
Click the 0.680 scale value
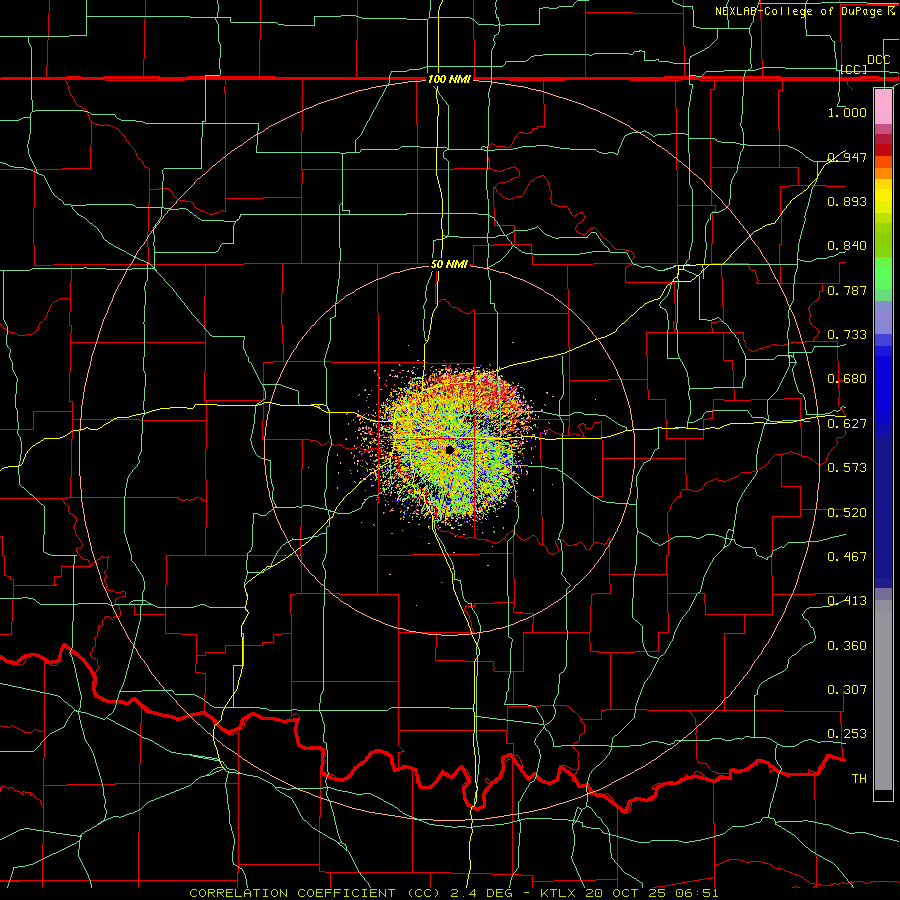point(847,379)
